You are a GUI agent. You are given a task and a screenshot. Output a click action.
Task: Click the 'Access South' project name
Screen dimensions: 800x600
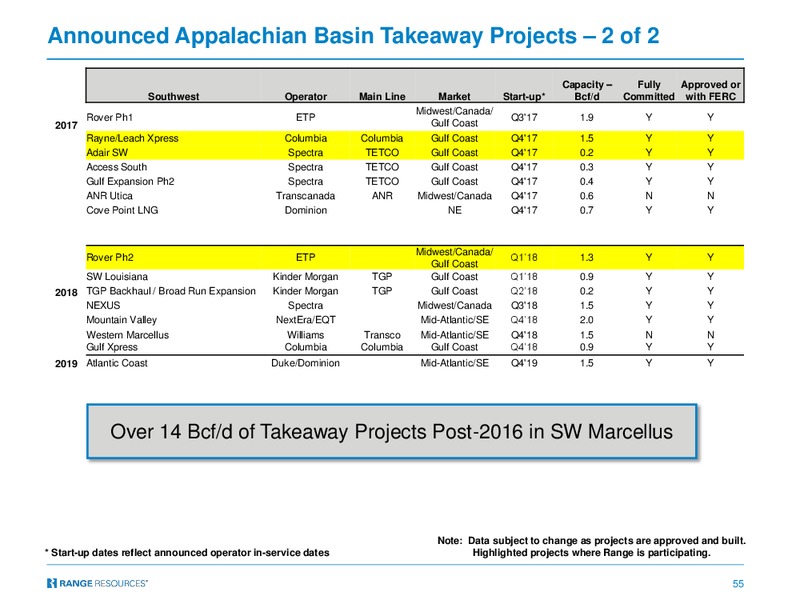pos(116,167)
